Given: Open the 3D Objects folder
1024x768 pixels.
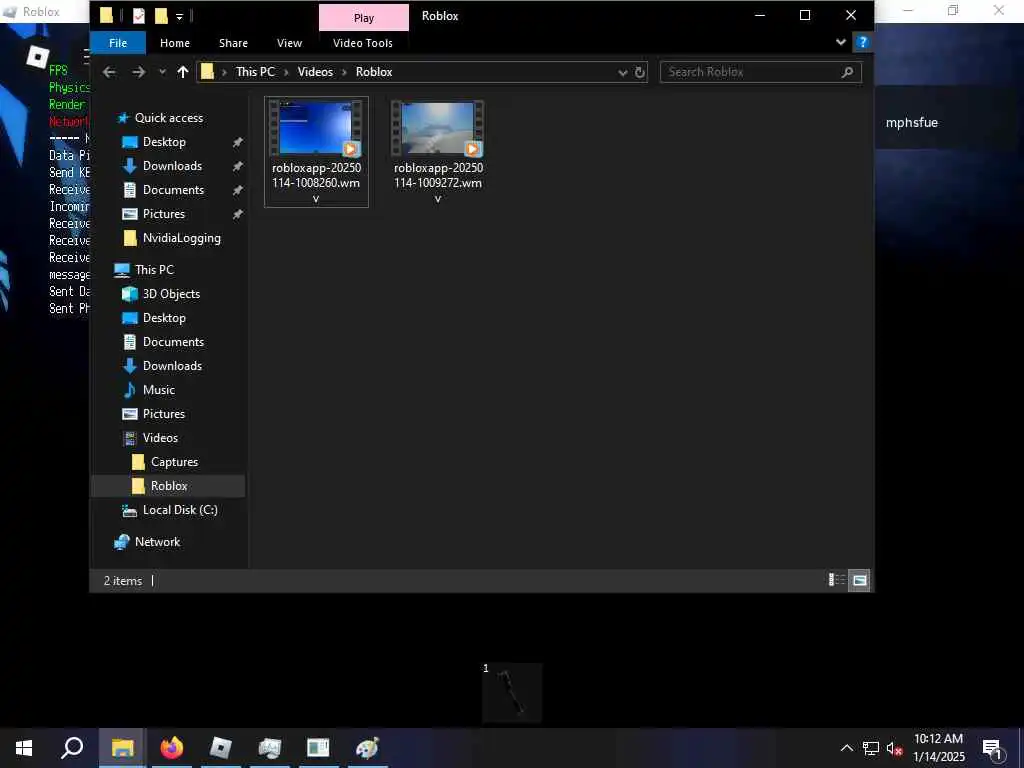Looking at the screenshot, I should pyautogui.click(x=171, y=294).
